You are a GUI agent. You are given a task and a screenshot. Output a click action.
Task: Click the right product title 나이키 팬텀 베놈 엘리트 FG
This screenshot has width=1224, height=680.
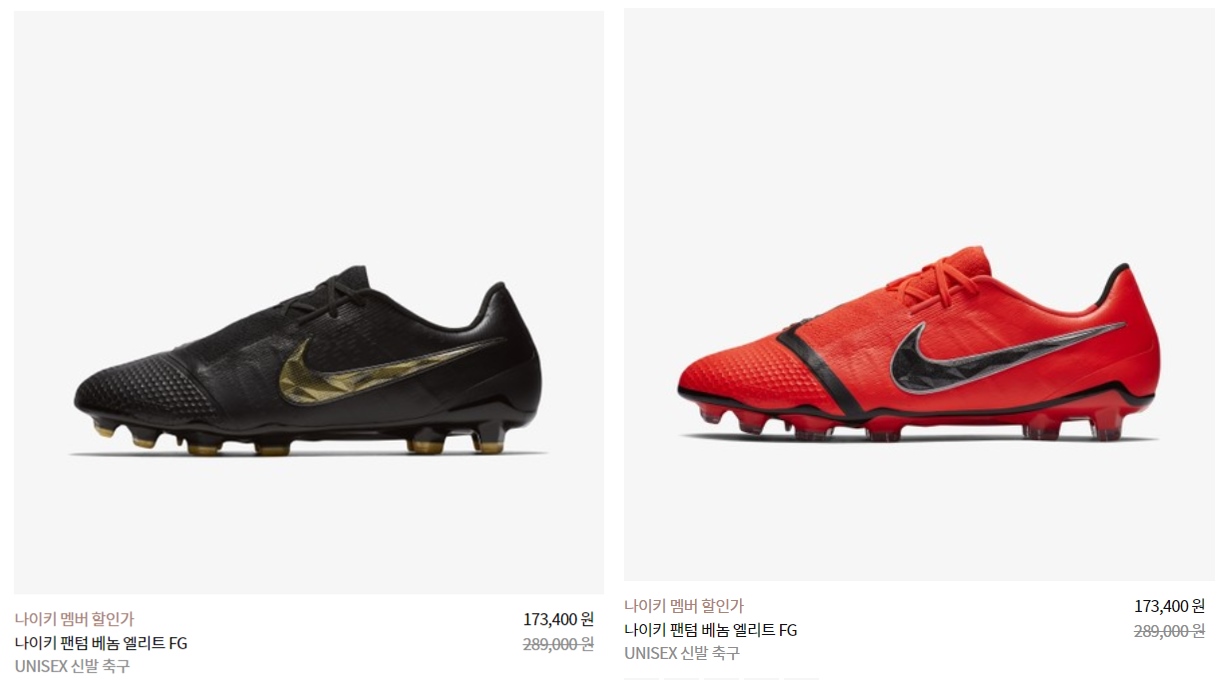pos(711,630)
